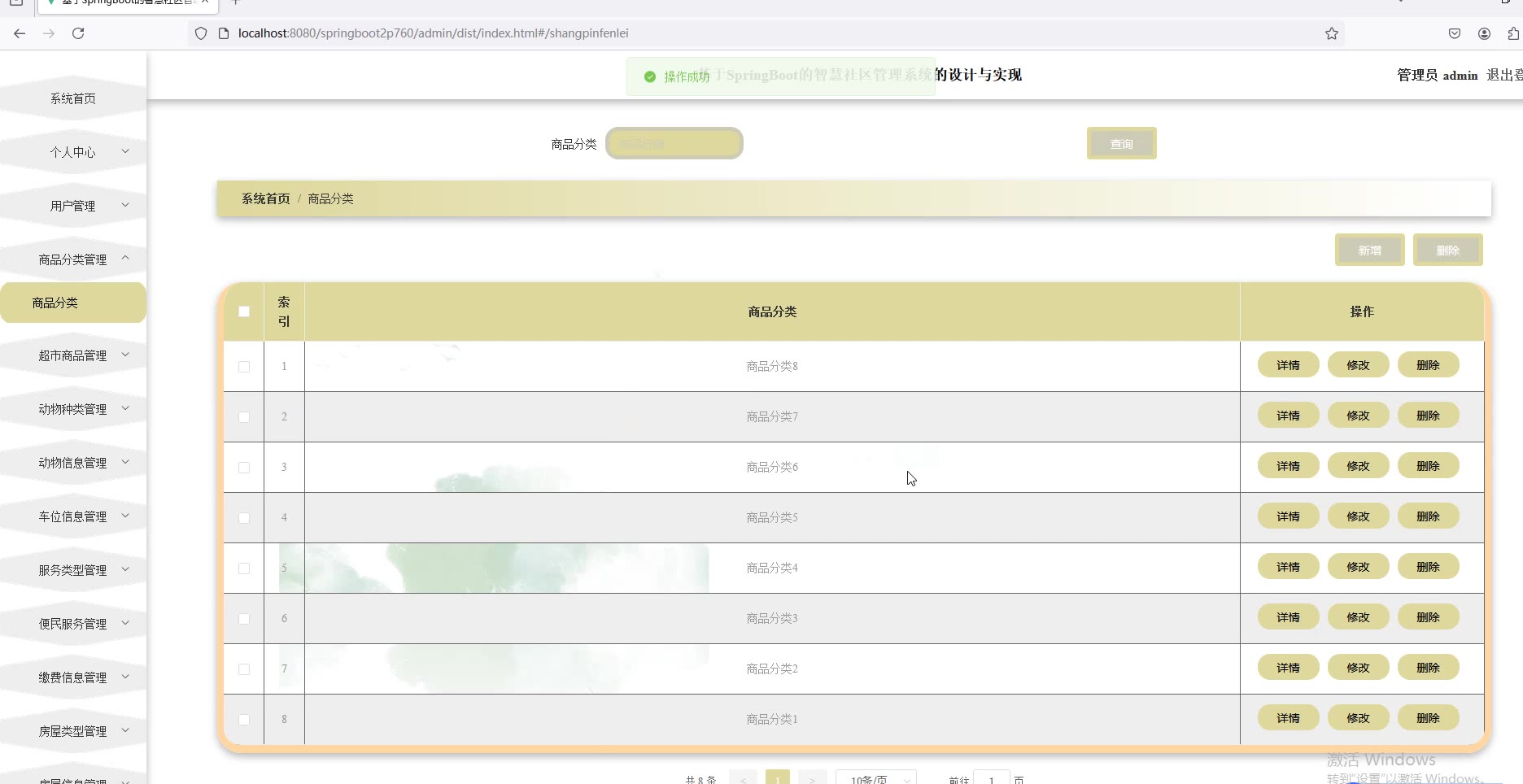The width and height of the screenshot is (1523, 784).
Task: Click the next page arrow in pagination
Action: coord(812,778)
